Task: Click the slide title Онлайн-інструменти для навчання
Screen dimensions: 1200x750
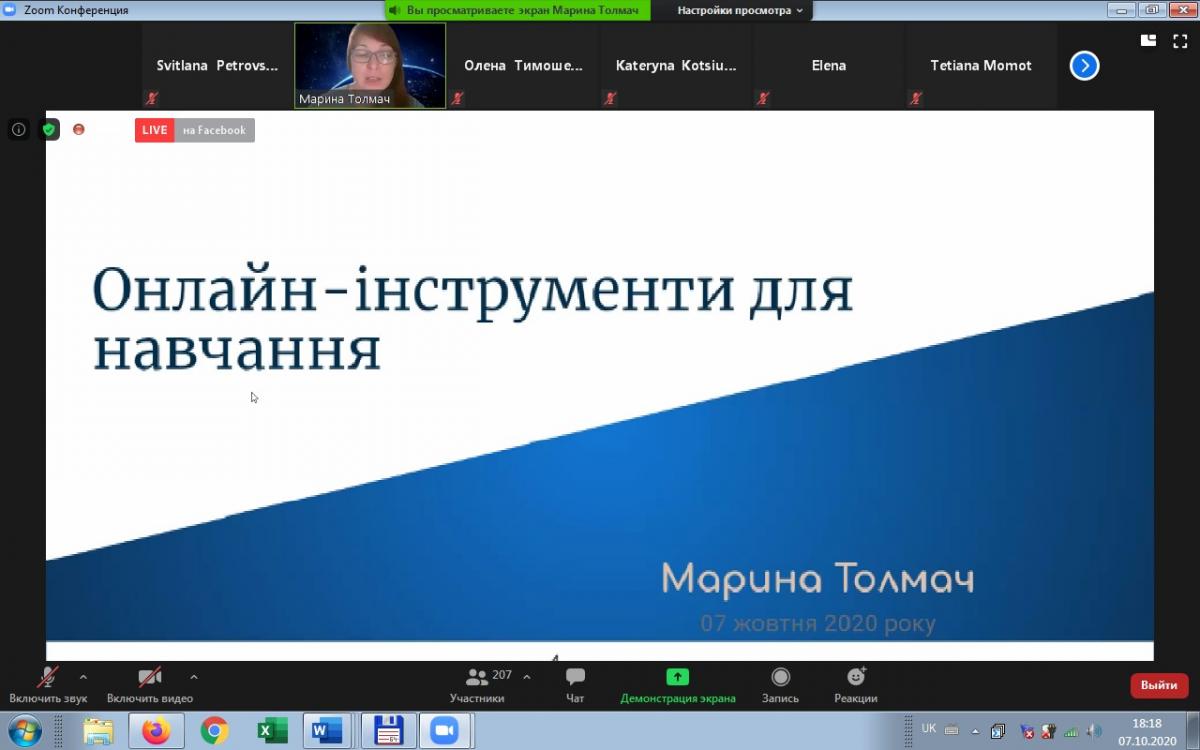Action: point(473,320)
